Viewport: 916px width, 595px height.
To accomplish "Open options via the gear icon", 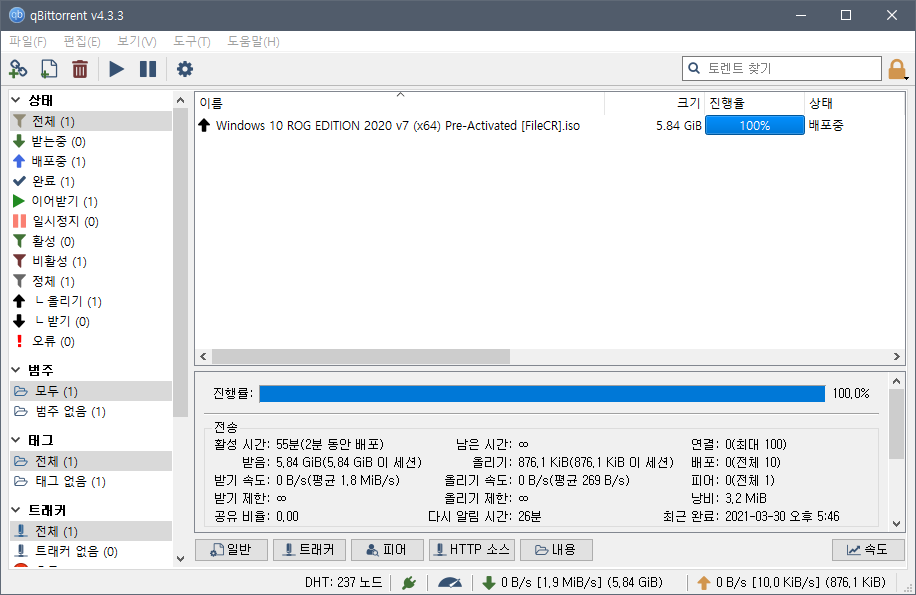I will 185,69.
